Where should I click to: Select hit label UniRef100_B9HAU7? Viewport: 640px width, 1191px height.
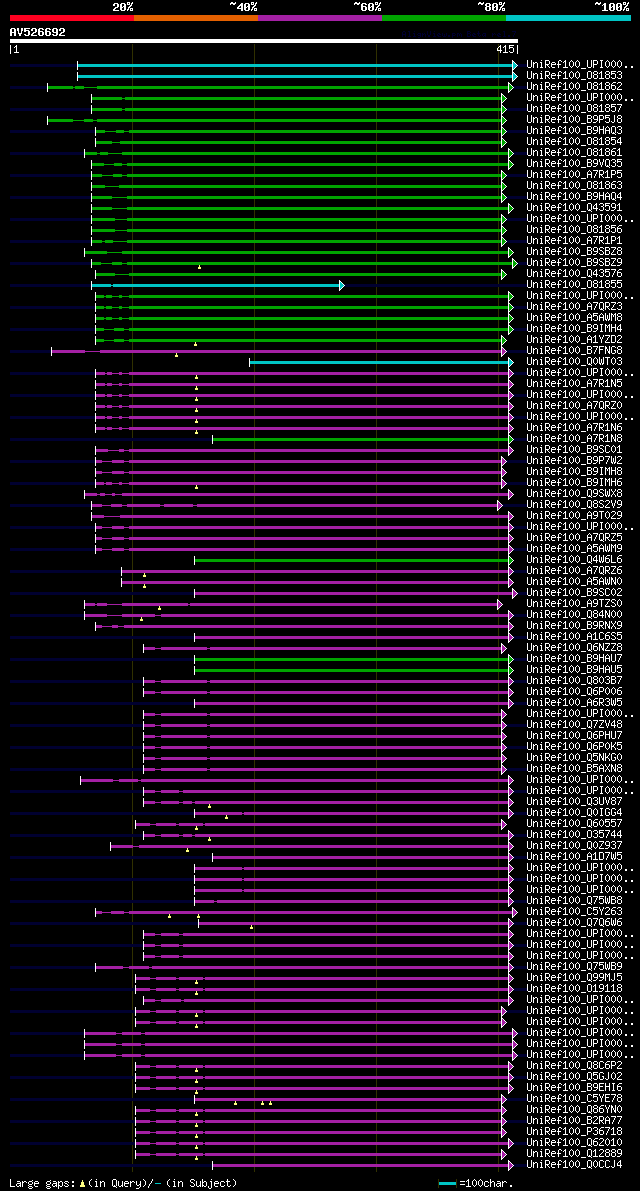pyautogui.click(x=574, y=659)
